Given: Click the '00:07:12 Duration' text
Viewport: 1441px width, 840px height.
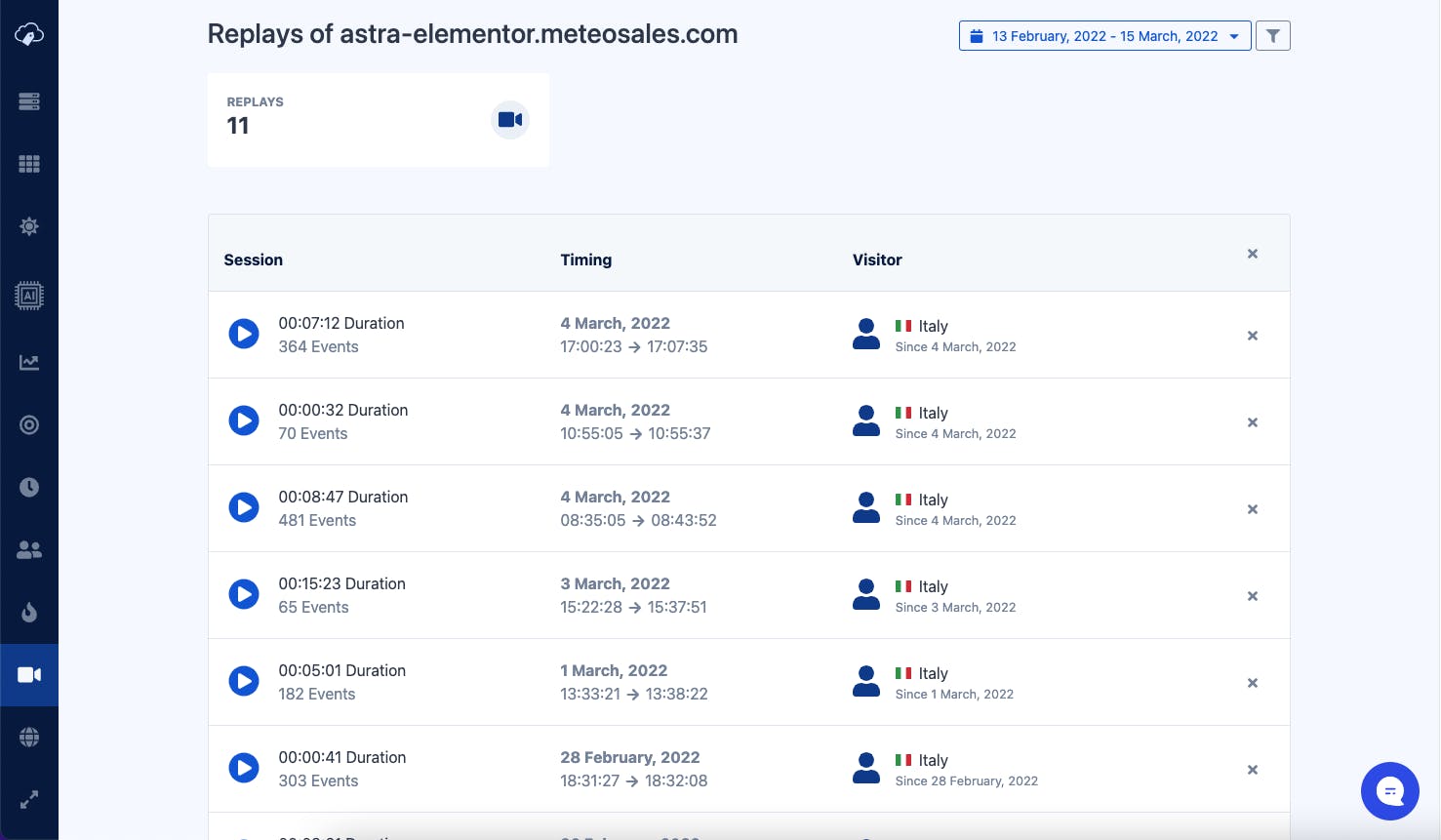Looking at the screenshot, I should coord(341,323).
